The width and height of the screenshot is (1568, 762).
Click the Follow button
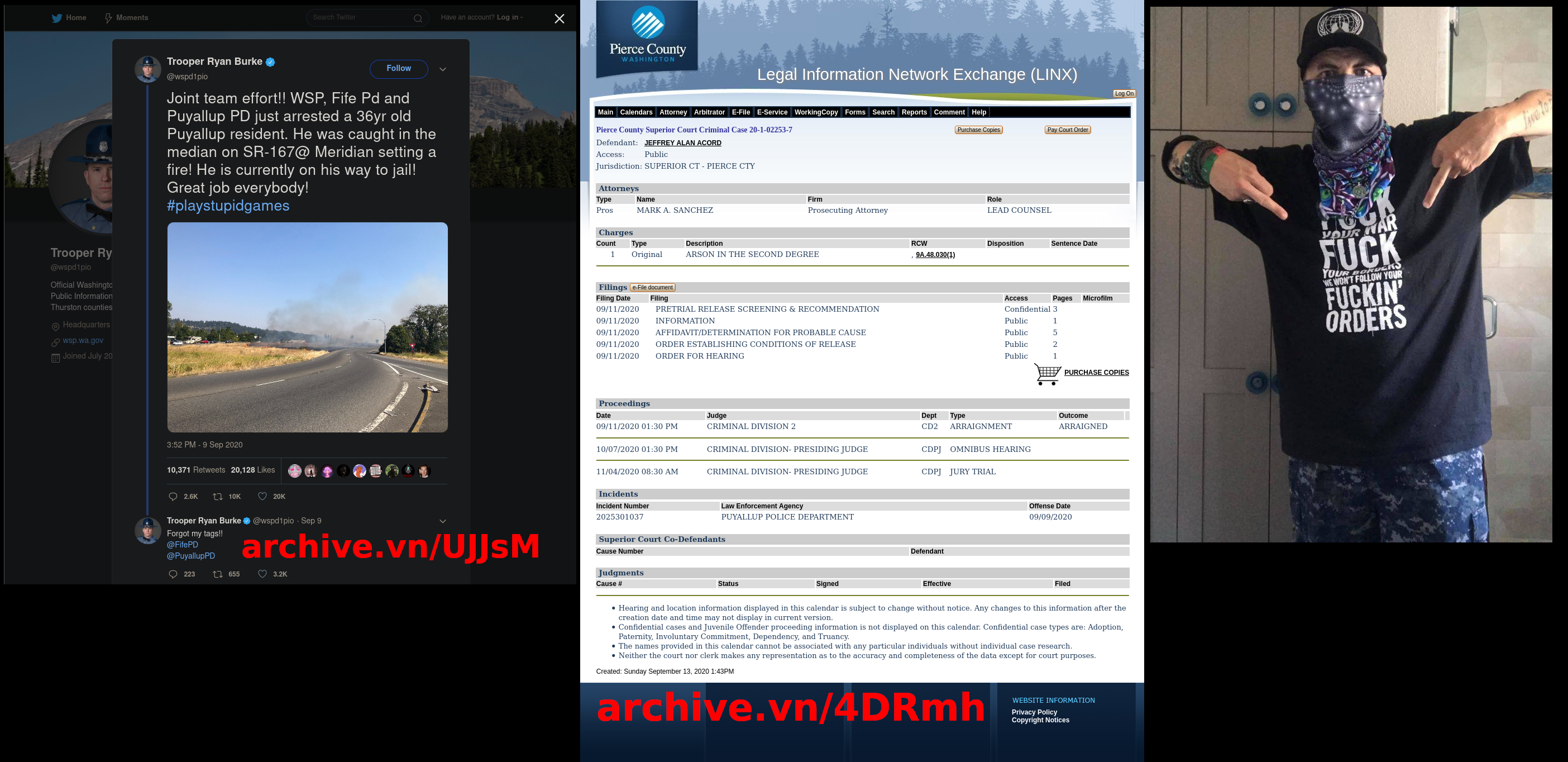[398, 69]
